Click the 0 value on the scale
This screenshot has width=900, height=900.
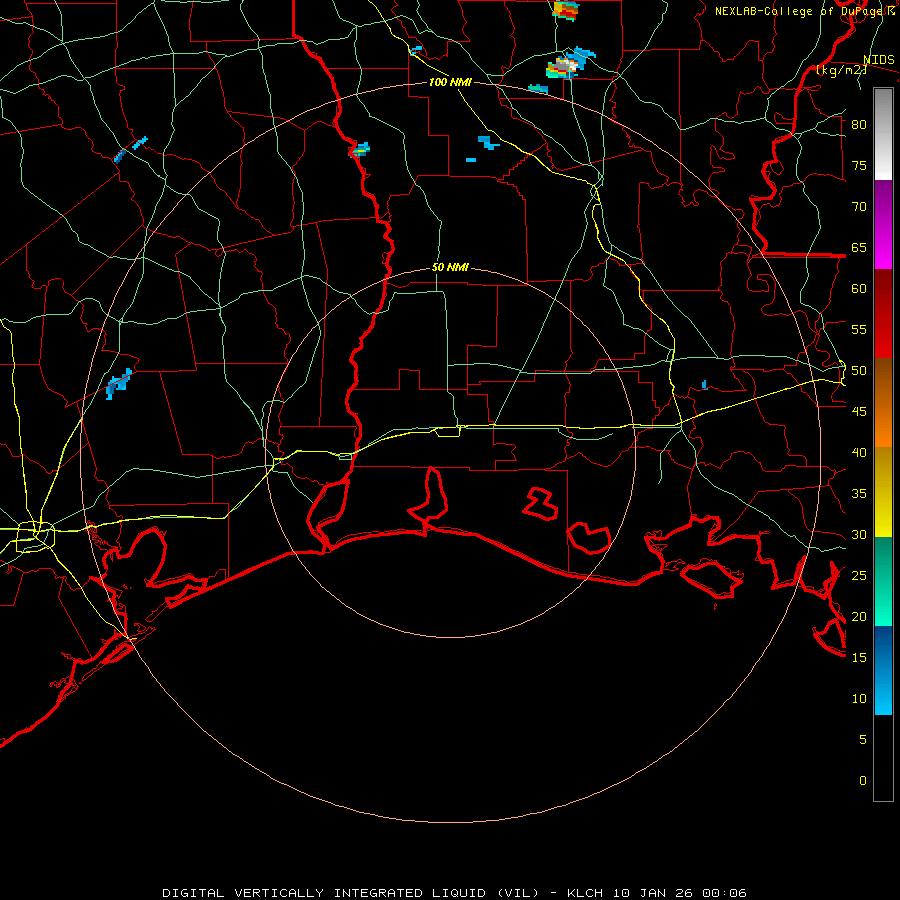[x=863, y=781]
